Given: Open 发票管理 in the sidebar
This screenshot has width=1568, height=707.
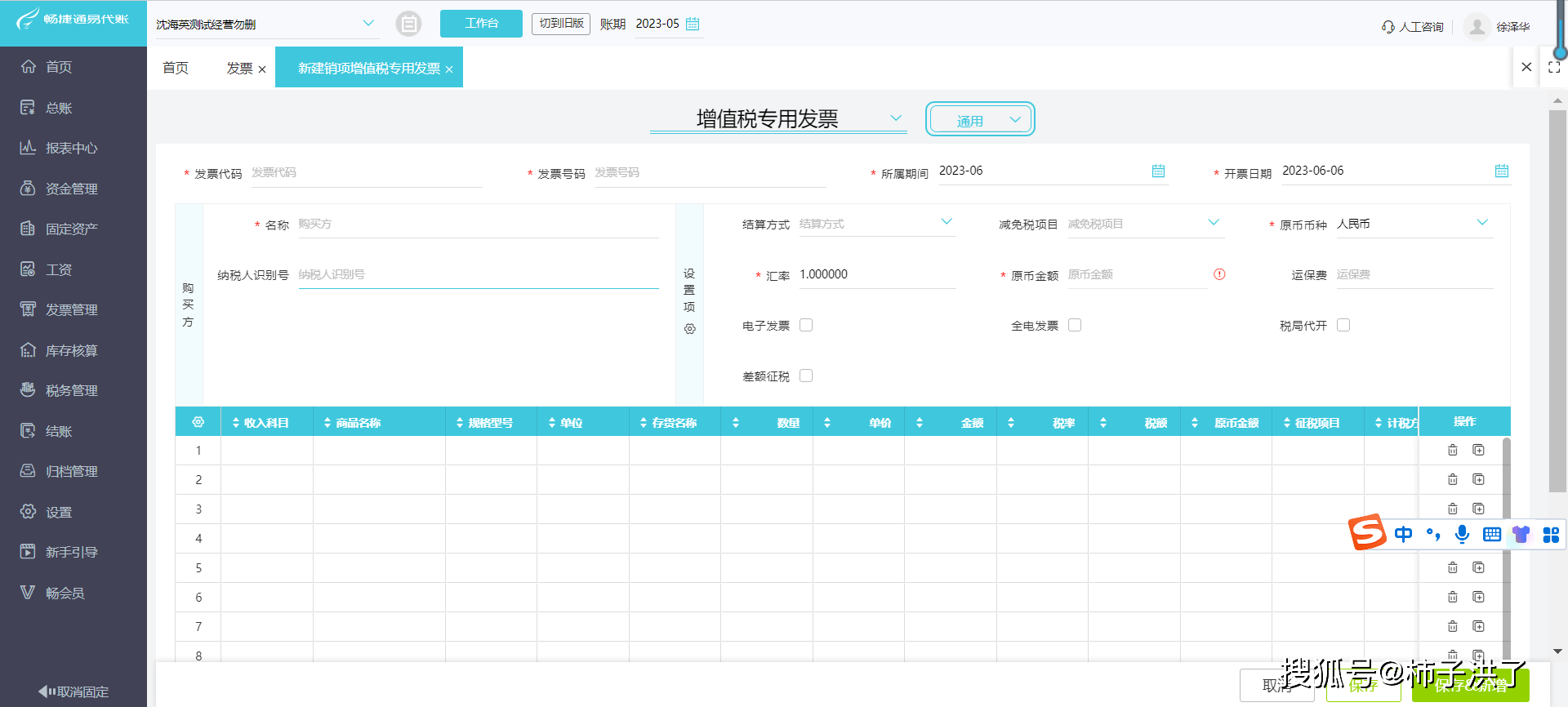Looking at the screenshot, I should 72,309.
